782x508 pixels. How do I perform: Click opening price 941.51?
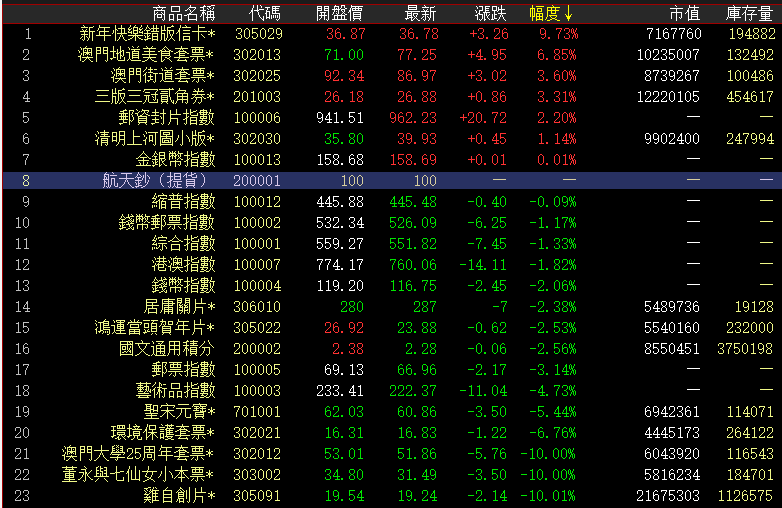click(340, 118)
